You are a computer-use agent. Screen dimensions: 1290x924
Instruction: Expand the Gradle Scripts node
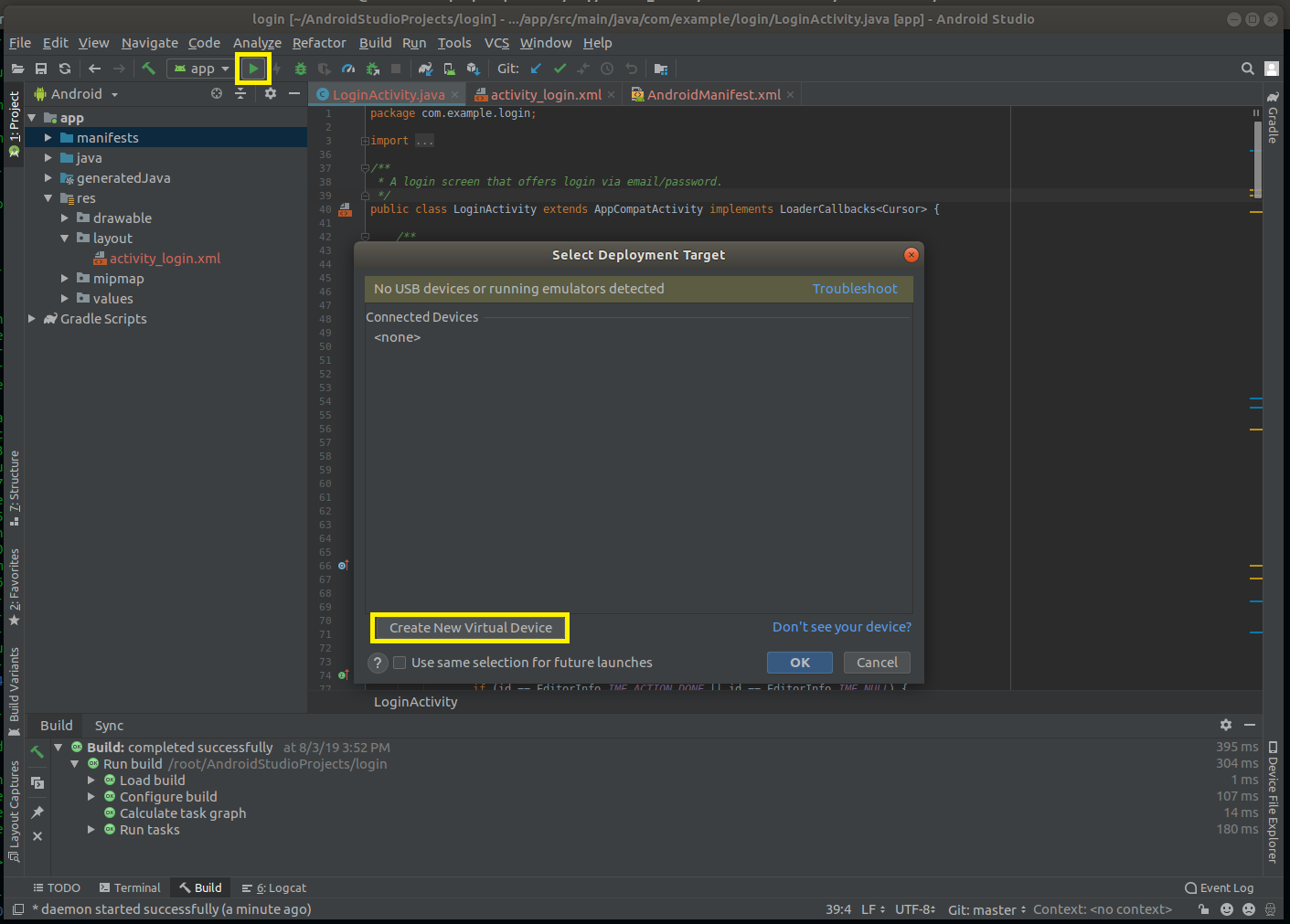click(32, 319)
